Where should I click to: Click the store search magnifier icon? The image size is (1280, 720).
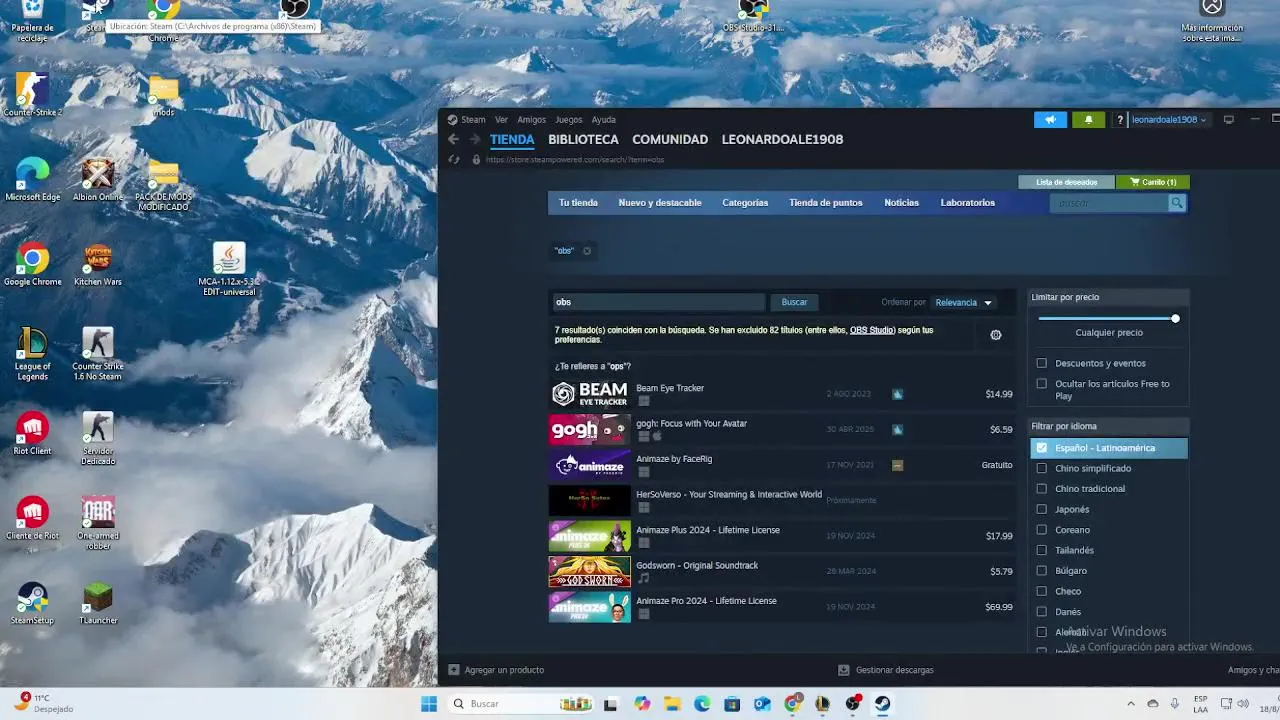click(1177, 203)
